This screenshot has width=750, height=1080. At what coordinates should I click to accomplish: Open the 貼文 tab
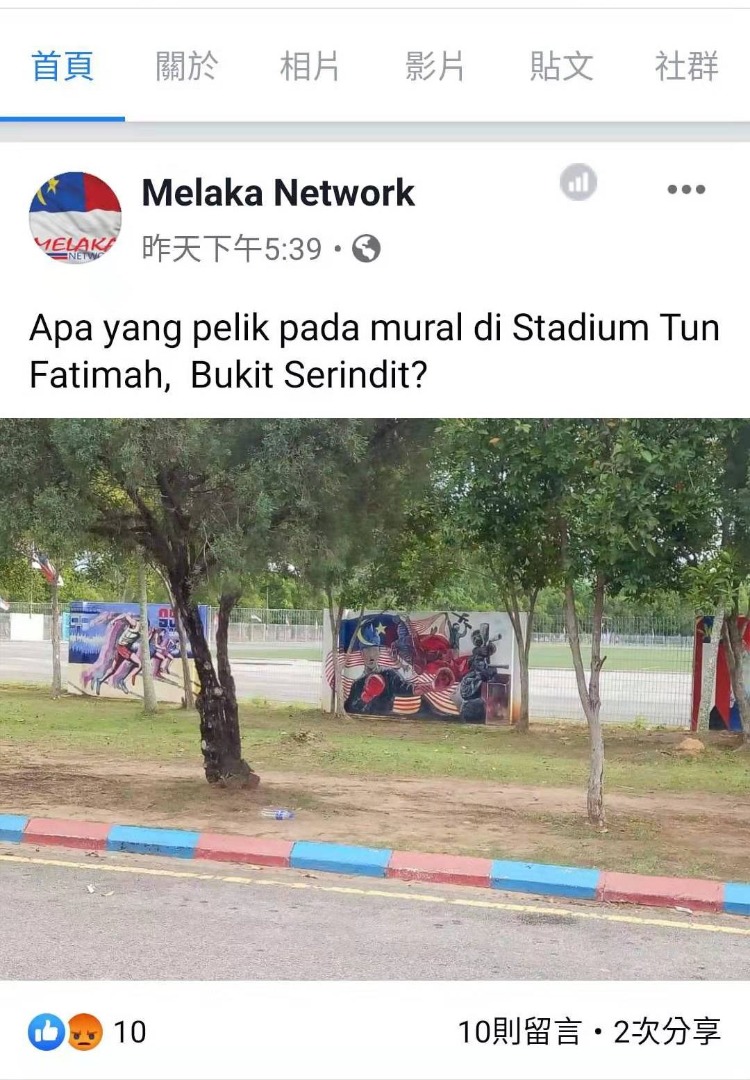[561, 67]
